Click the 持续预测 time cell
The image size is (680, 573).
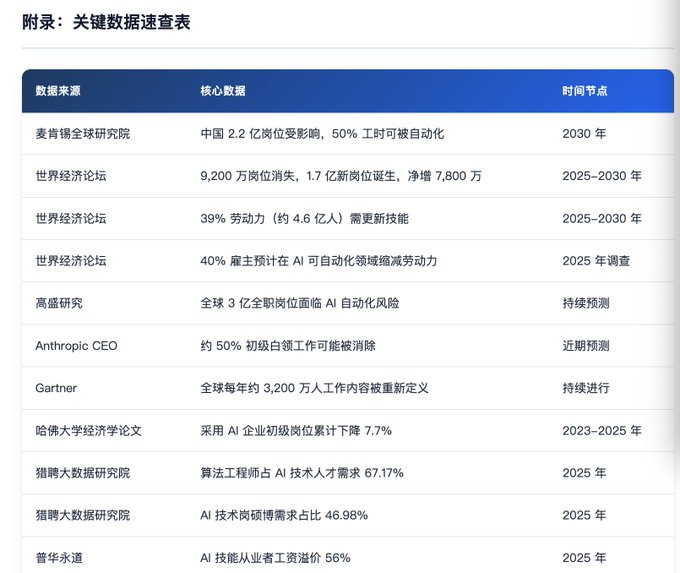(586, 303)
